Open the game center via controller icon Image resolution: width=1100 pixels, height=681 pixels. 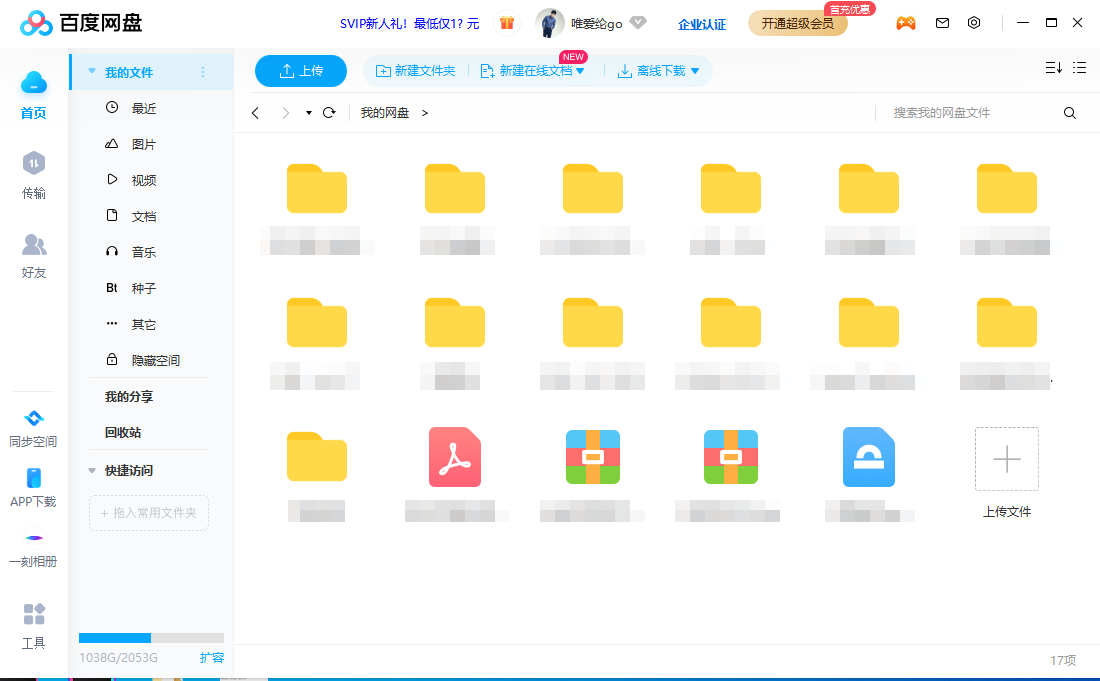(905, 22)
